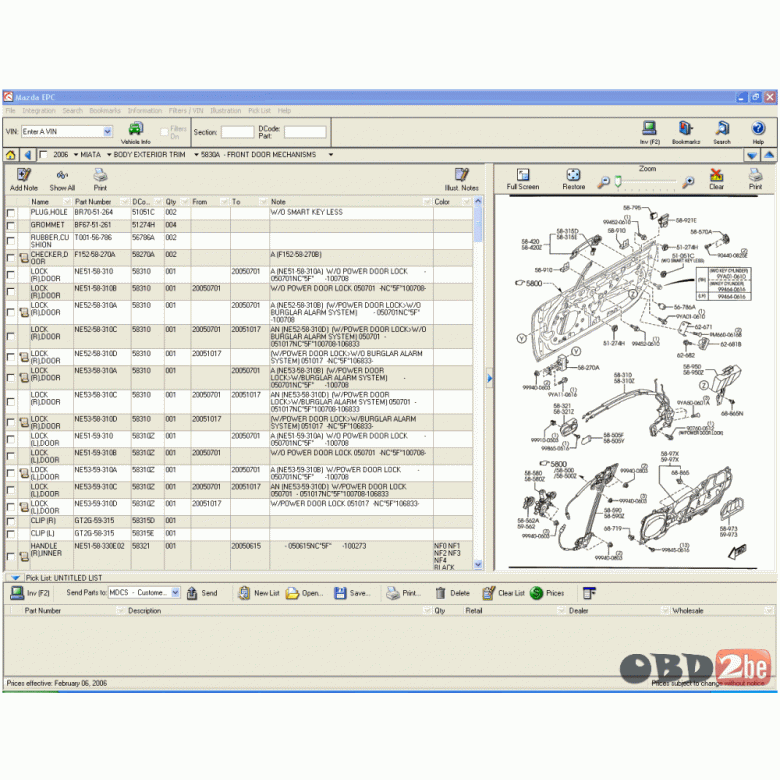Check the CHECKER,DOOR row checkbox

coord(10,258)
